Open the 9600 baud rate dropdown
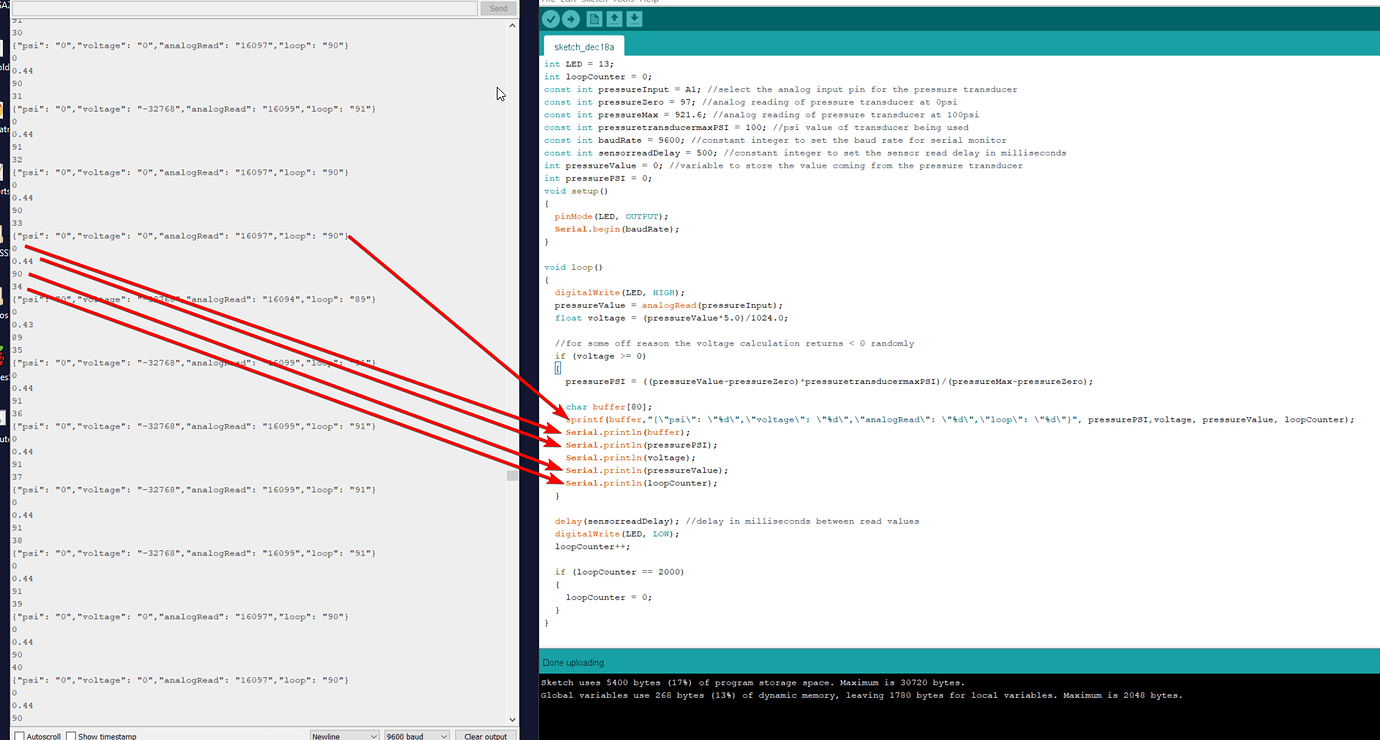 click(x=416, y=735)
